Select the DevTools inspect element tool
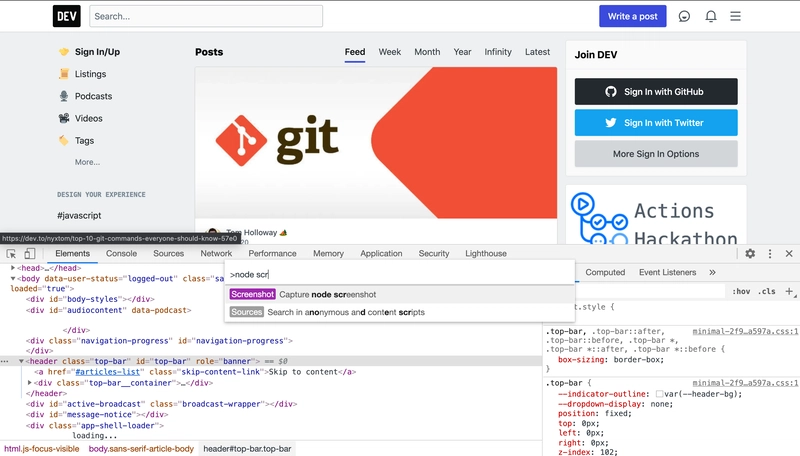 pyautogui.click(x=11, y=254)
